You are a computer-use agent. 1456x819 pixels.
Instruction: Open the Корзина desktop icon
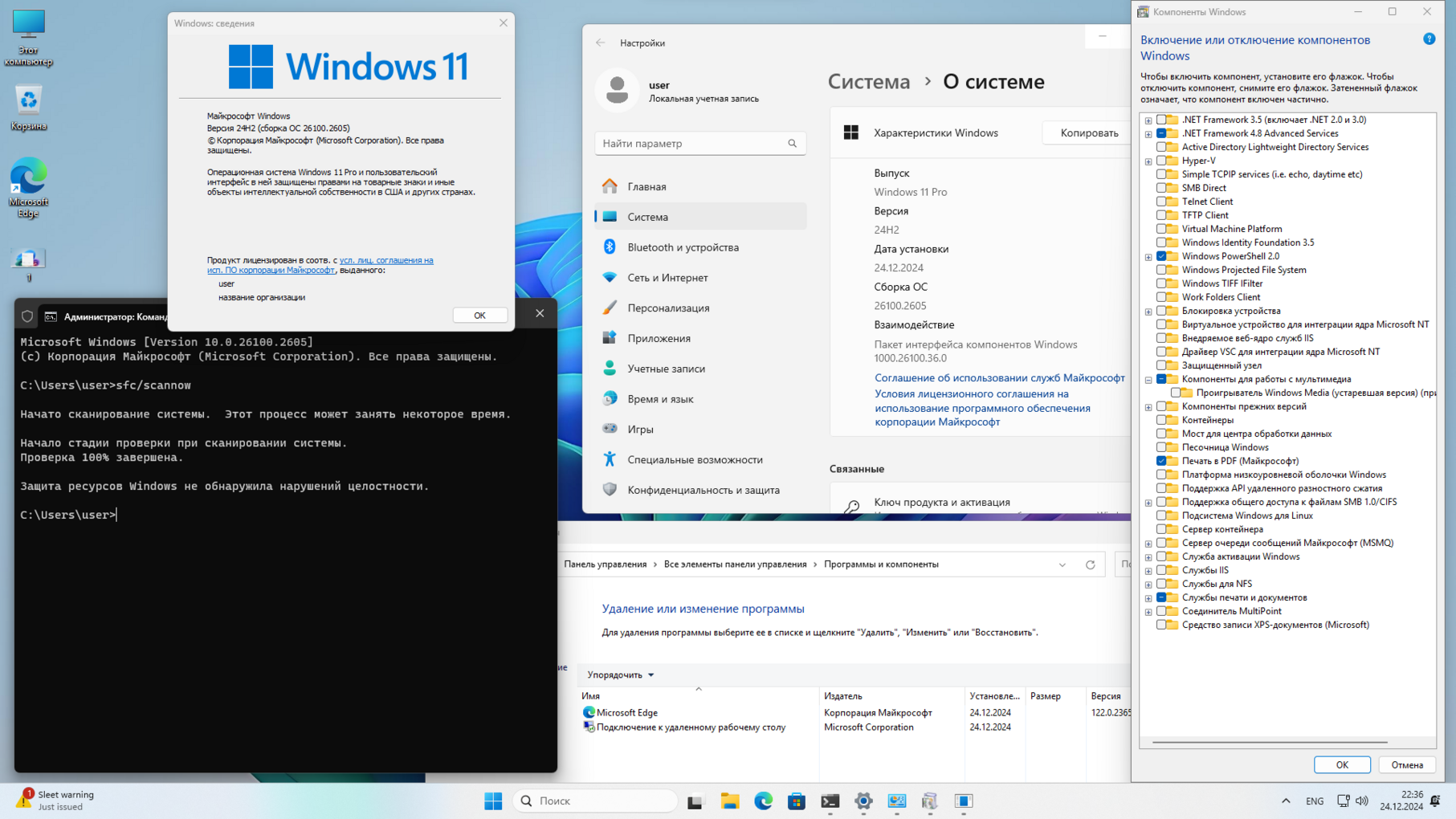tap(29, 107)
